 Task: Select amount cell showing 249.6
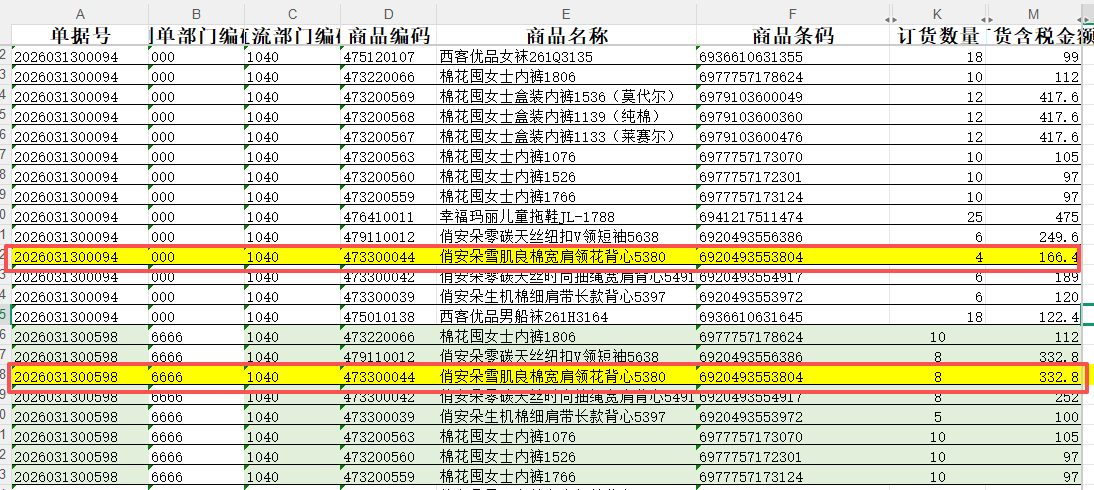1035,237
